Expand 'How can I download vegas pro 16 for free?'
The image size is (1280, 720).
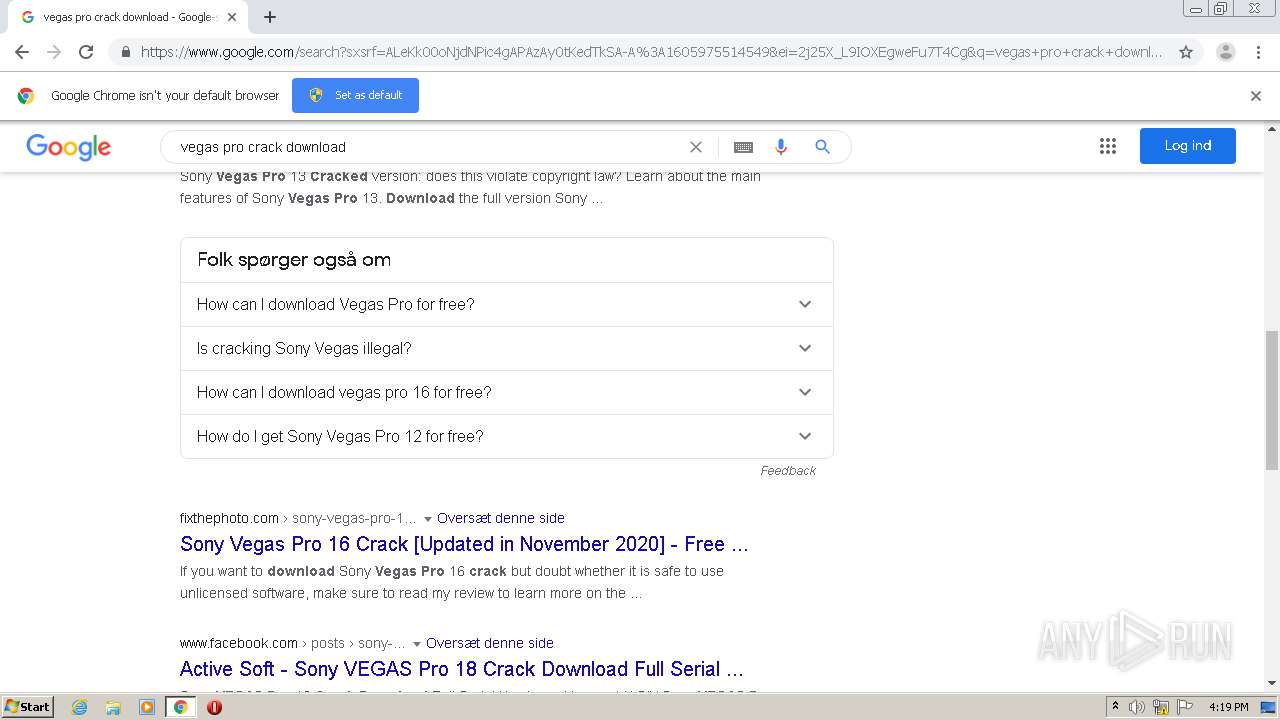pyautogui.click(x=507, y=392)
